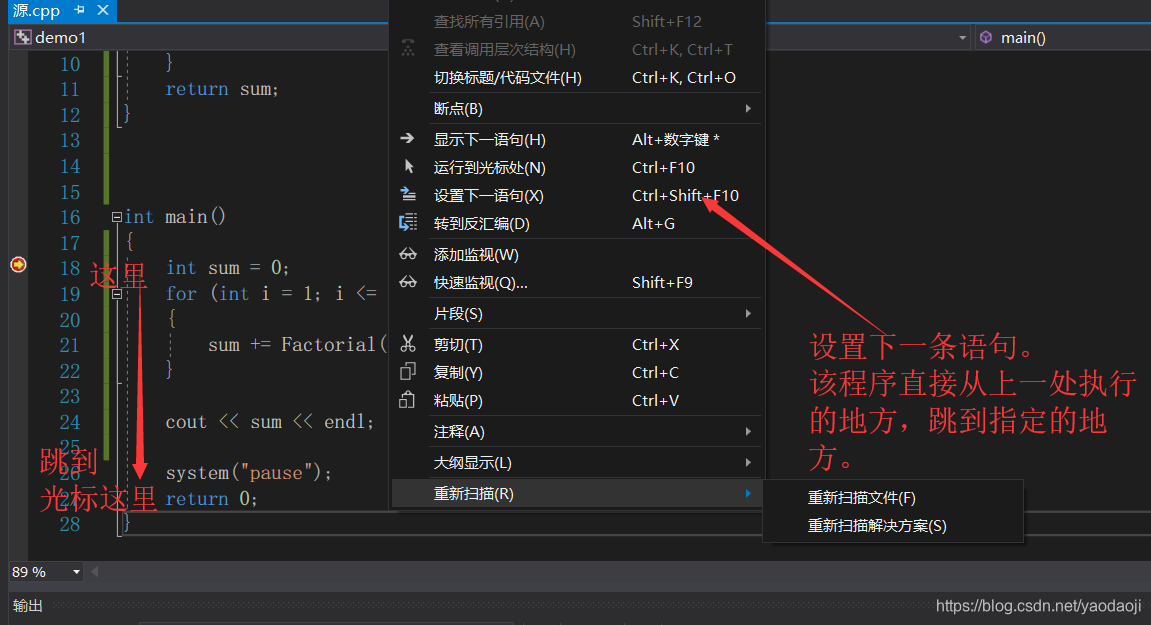Click the Add Watch glasses icon
This screenshot has height=625, width=1151.
[x=408, y=254]
